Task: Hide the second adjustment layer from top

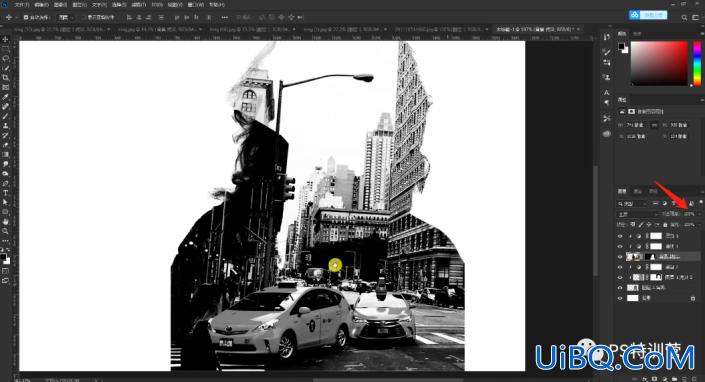Action: click(x=620, y=246)
